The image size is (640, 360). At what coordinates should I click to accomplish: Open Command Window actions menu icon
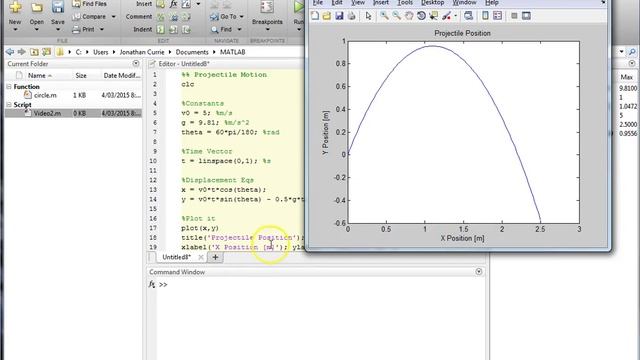[x=479, y=272]
